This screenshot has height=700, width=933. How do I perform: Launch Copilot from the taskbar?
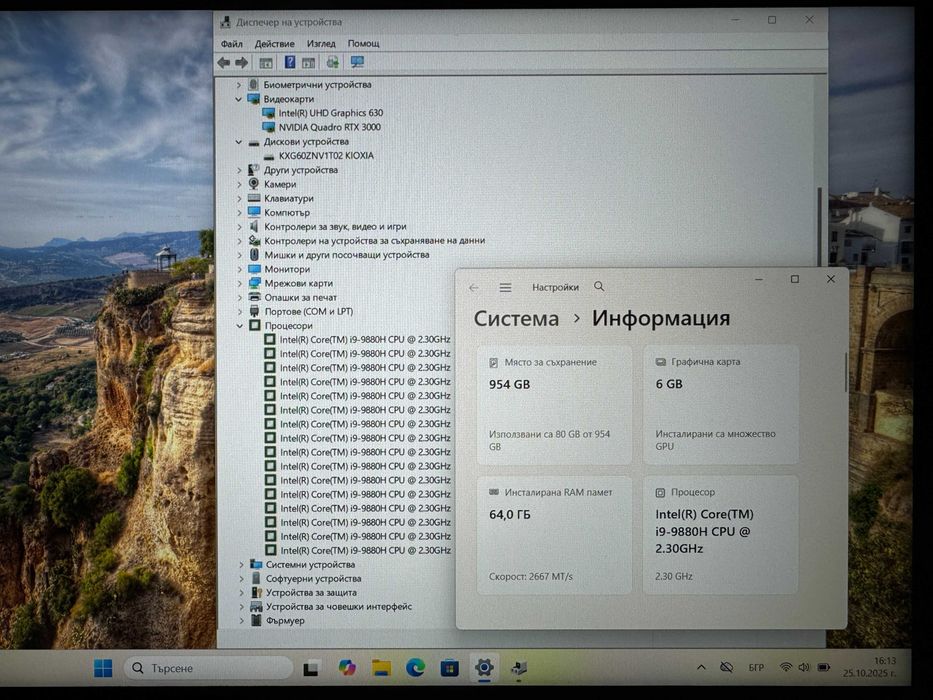point(347,668)
